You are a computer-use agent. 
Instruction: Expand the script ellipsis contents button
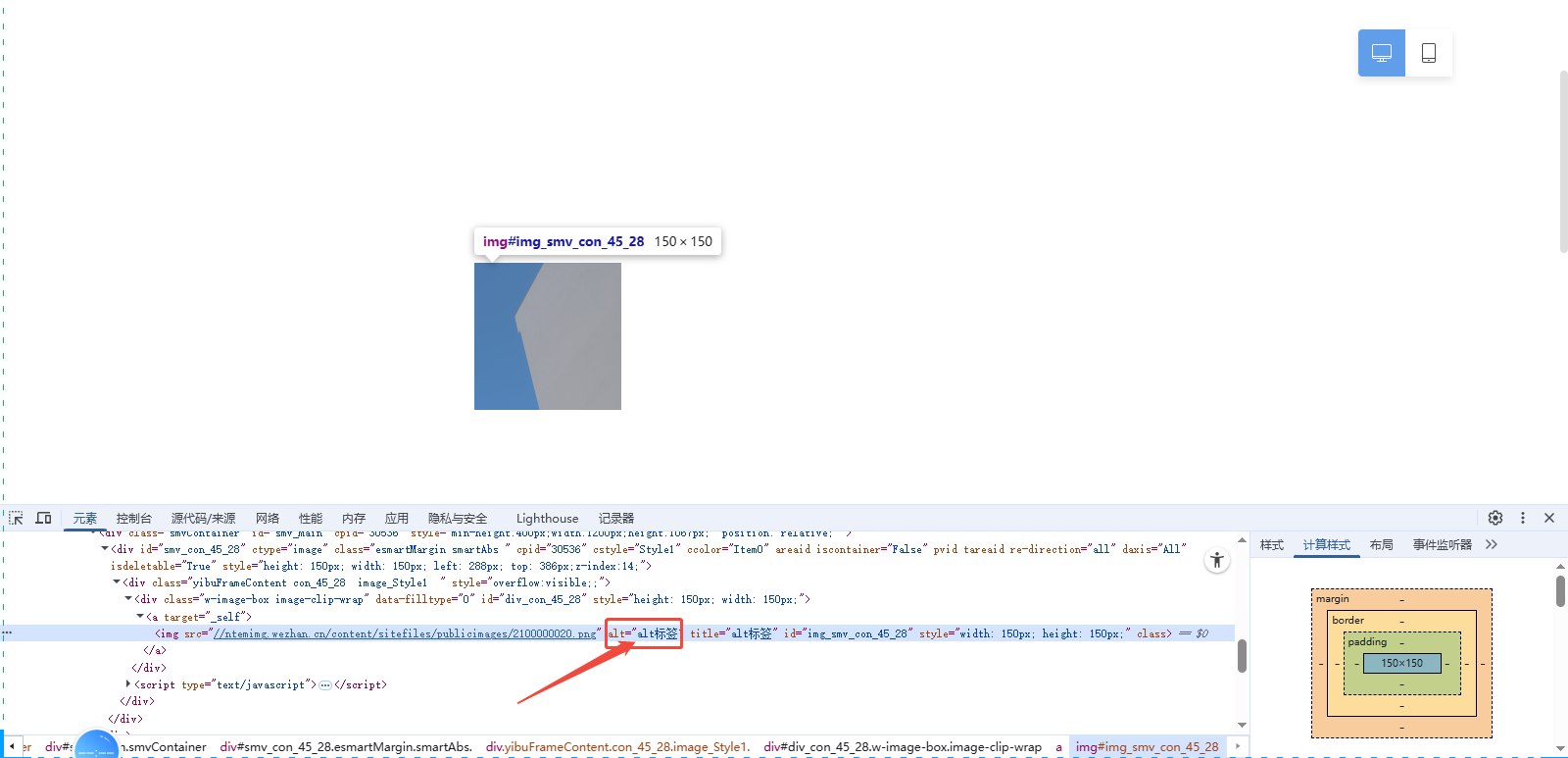(325, 684)
